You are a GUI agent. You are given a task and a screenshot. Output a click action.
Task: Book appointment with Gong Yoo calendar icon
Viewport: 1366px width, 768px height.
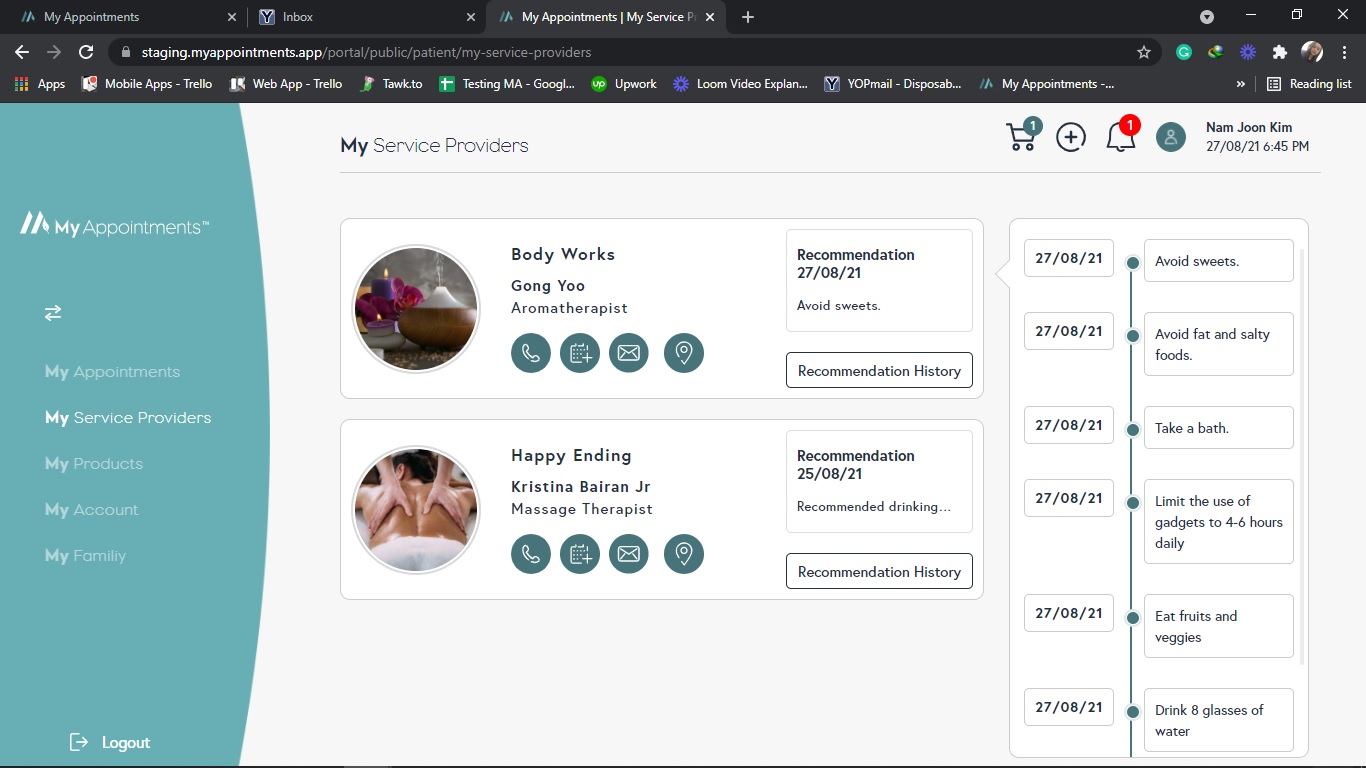[x=580, y=353]
